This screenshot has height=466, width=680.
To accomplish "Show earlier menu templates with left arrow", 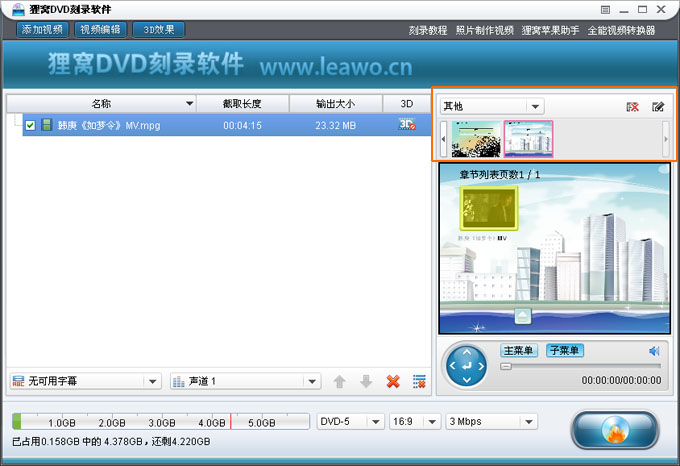I will point(443,139).
